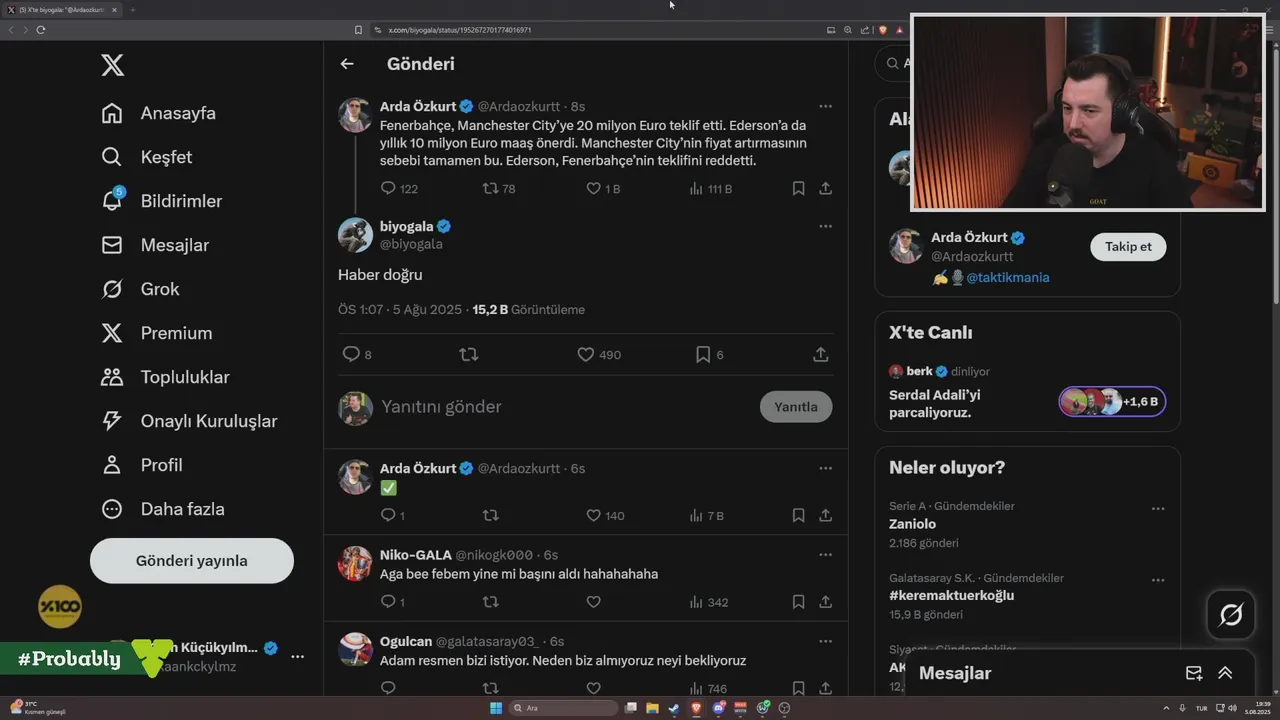Bookmark main post showing 6
Image resolution: width=1280 pixels, height=720 pixels.
(x=703, y=354)
